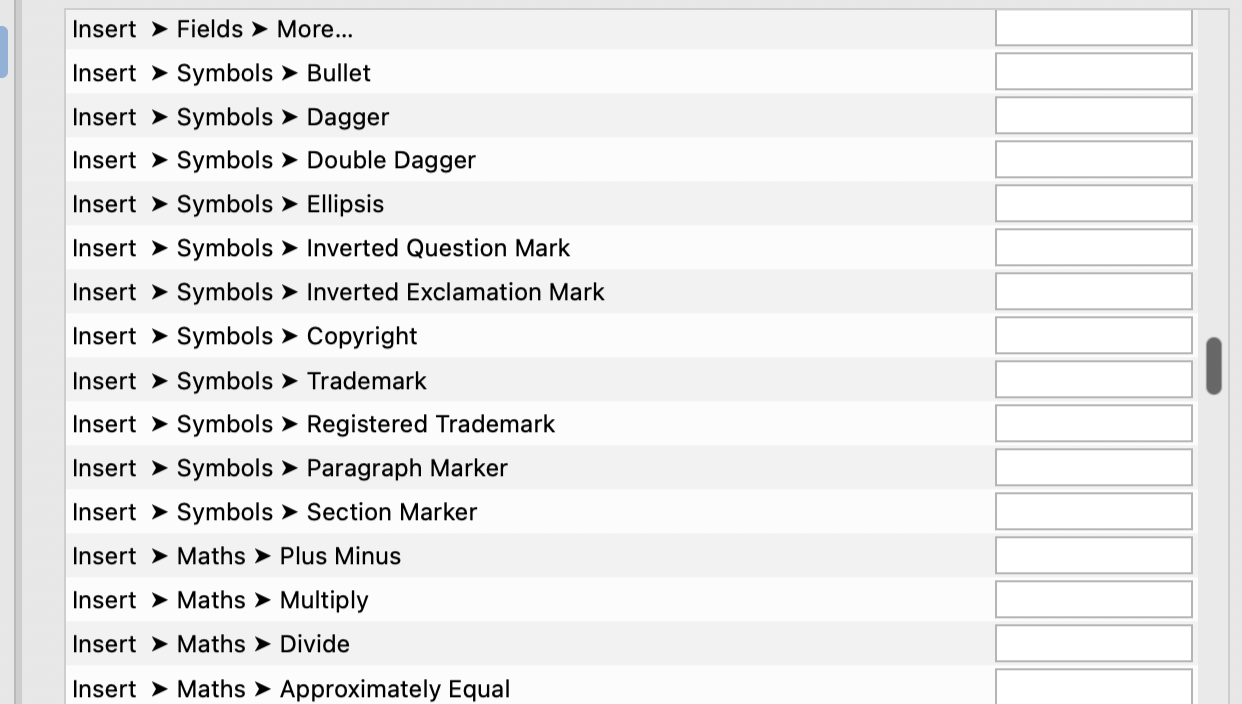Viewport: 1242px width, 704px height.
Task: Click the Multiply shortcut input box
Action: tap(1093, 599)
